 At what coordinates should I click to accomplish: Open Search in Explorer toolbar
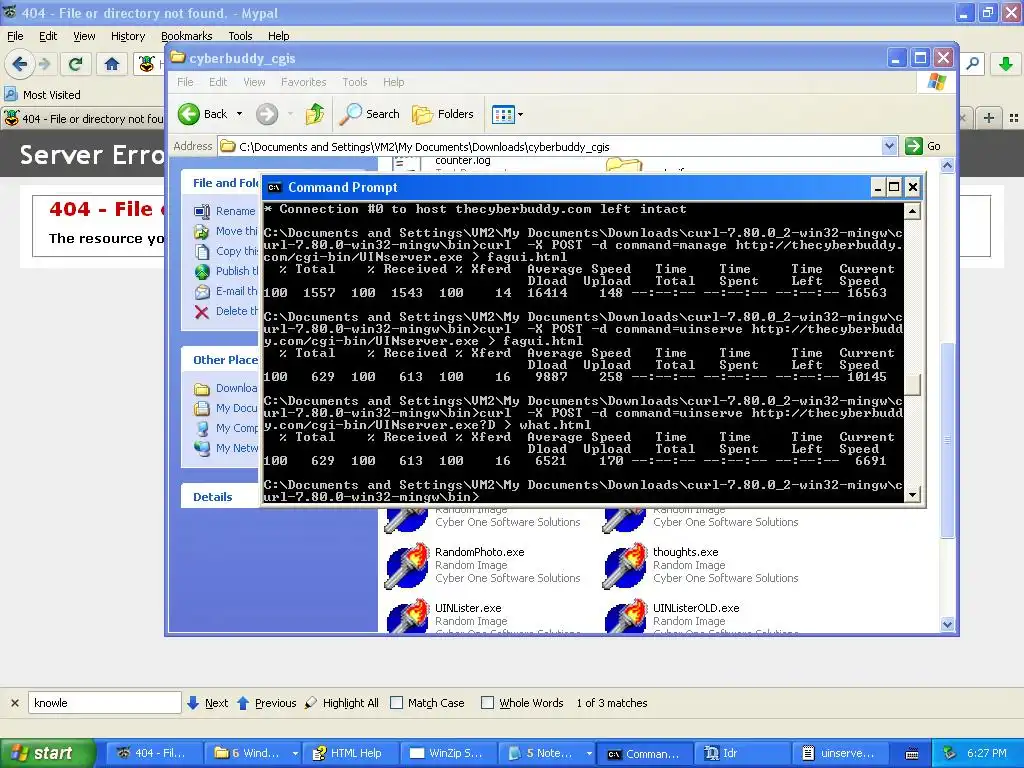click(x=370, y=114)
